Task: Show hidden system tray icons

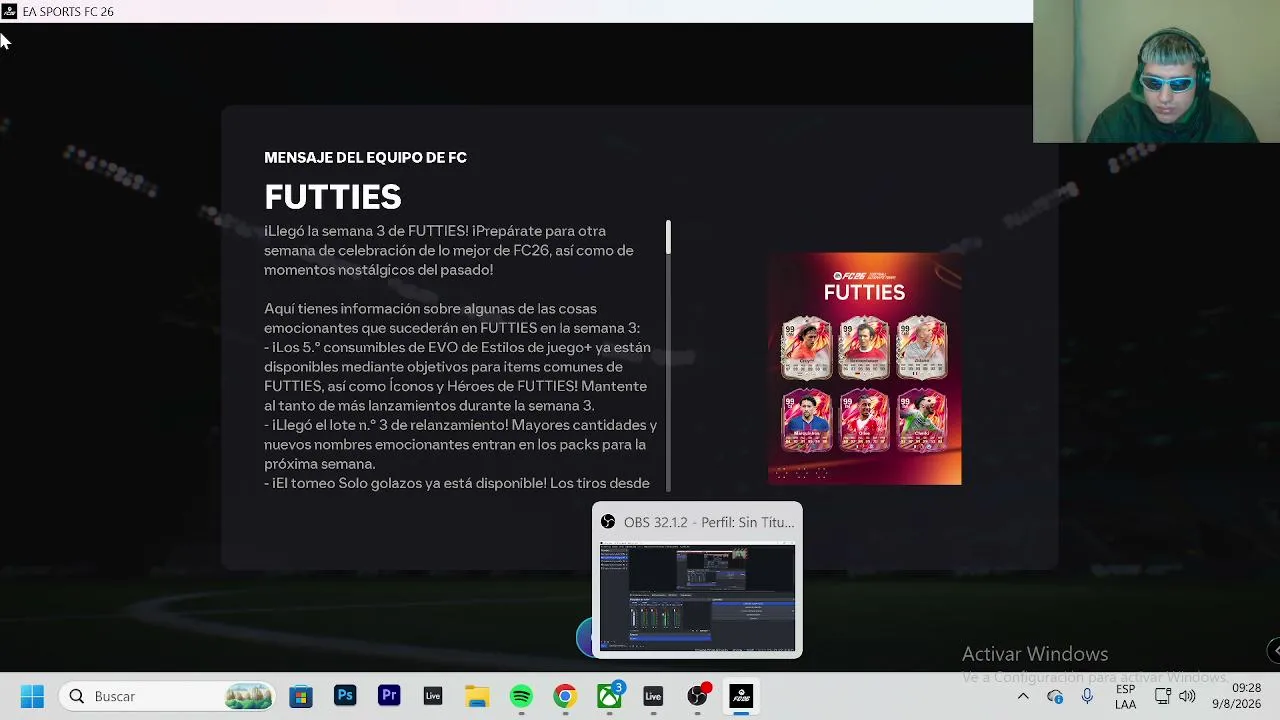Action: [x=1023, y=696]
